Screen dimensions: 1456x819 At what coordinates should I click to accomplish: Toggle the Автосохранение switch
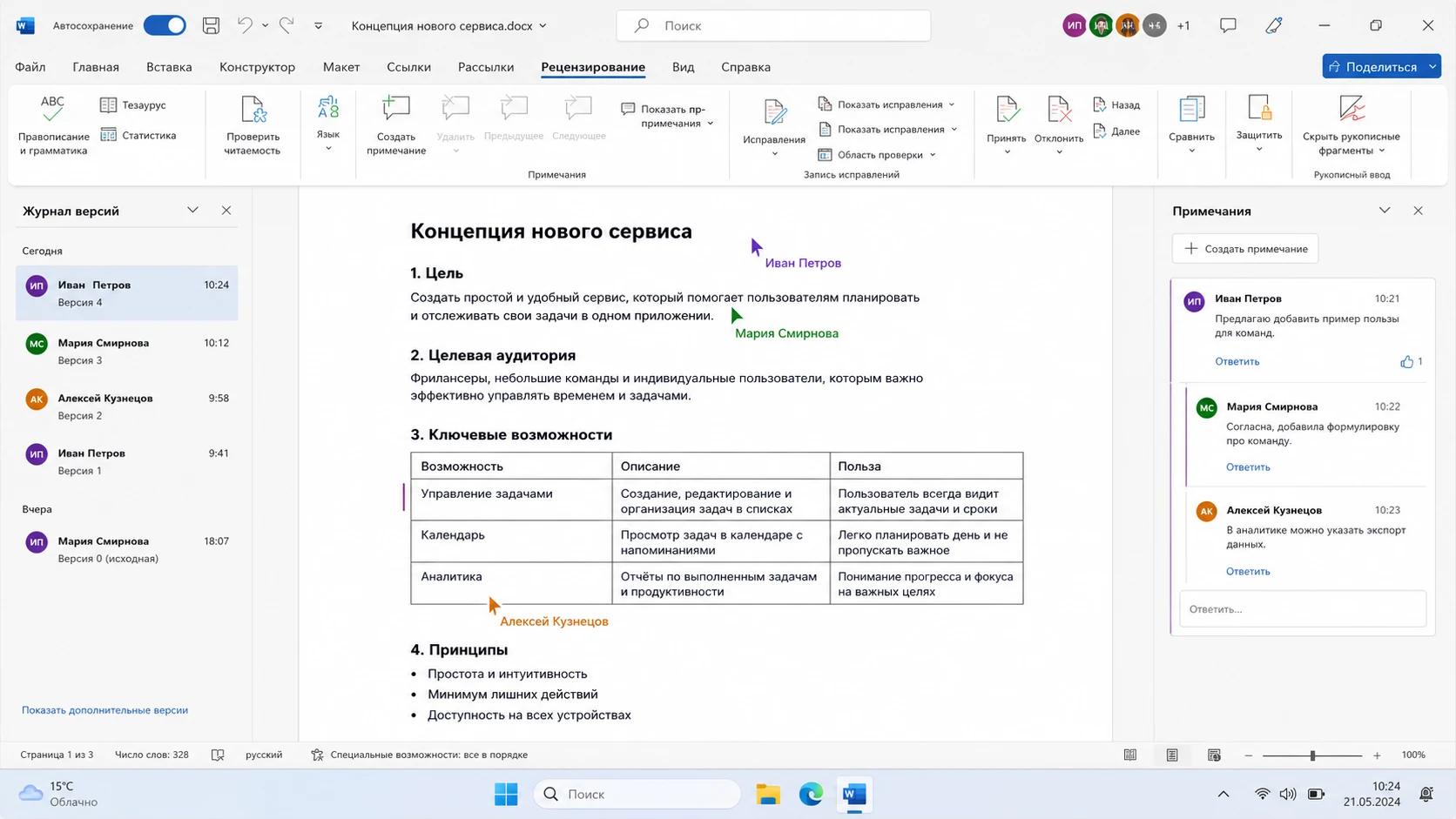[165, 25]
